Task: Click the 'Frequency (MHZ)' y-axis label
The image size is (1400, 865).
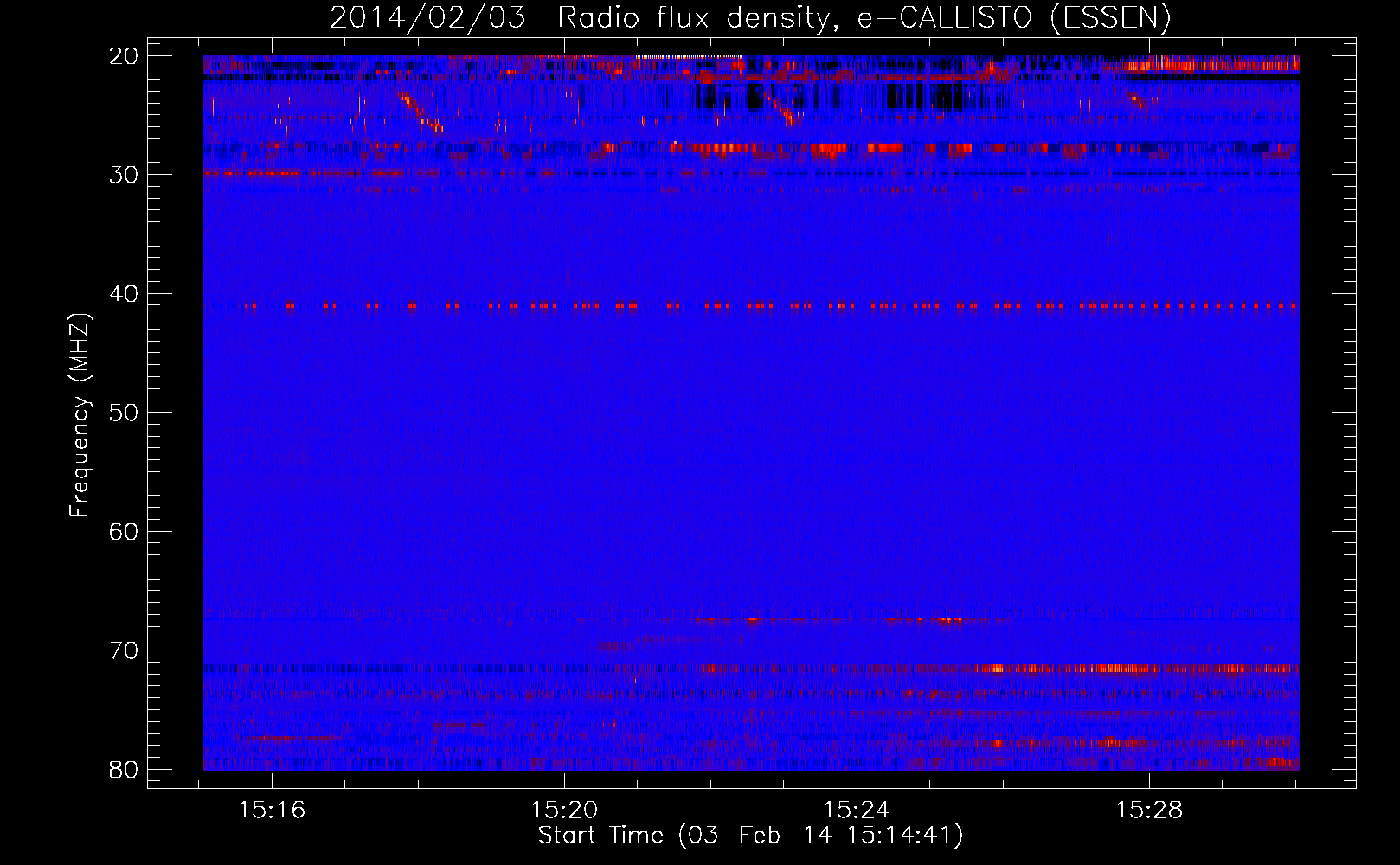Action: point(80,414)
